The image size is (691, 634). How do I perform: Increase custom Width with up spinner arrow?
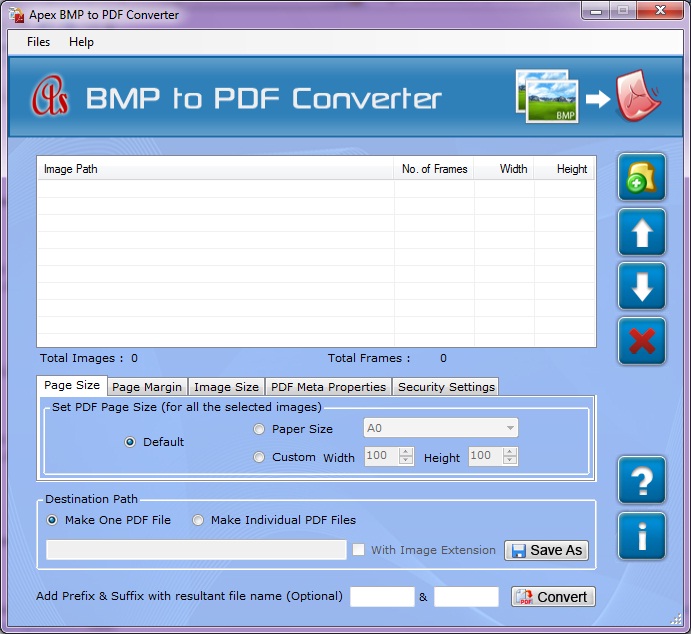(x=405, y=452)
